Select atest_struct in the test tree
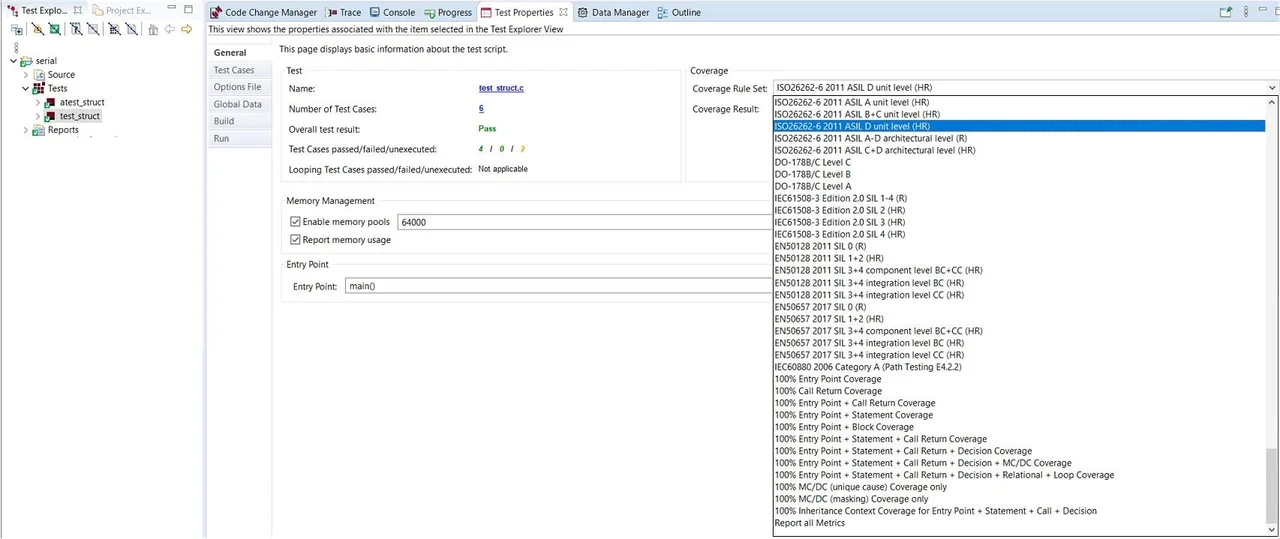 pyautogui.click(x=81, y=102)
